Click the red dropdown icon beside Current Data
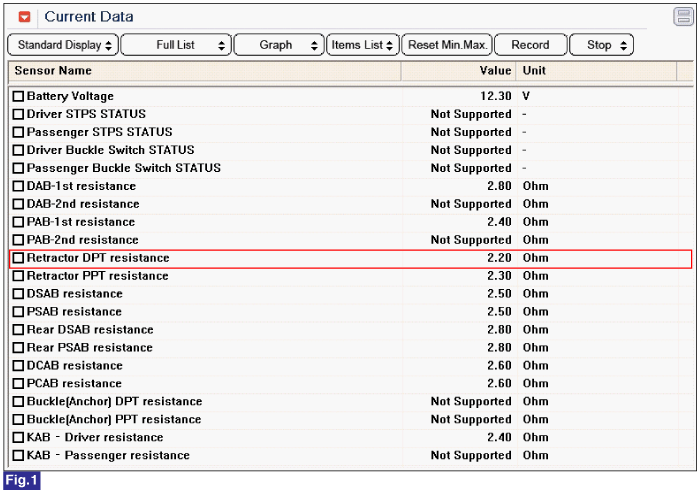 [x=25, y=17]
